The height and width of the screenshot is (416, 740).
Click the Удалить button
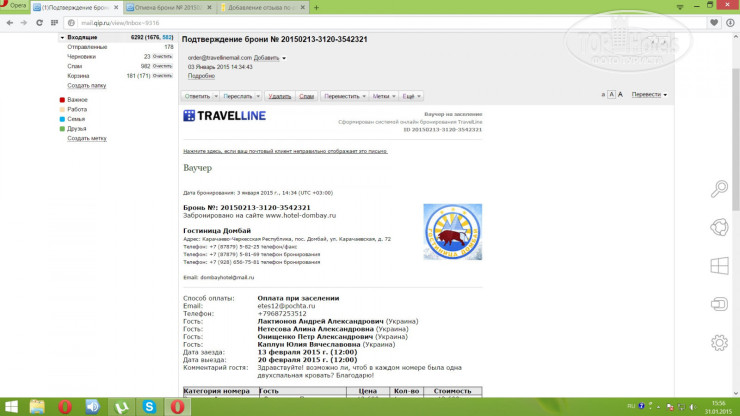coord(280,96)
